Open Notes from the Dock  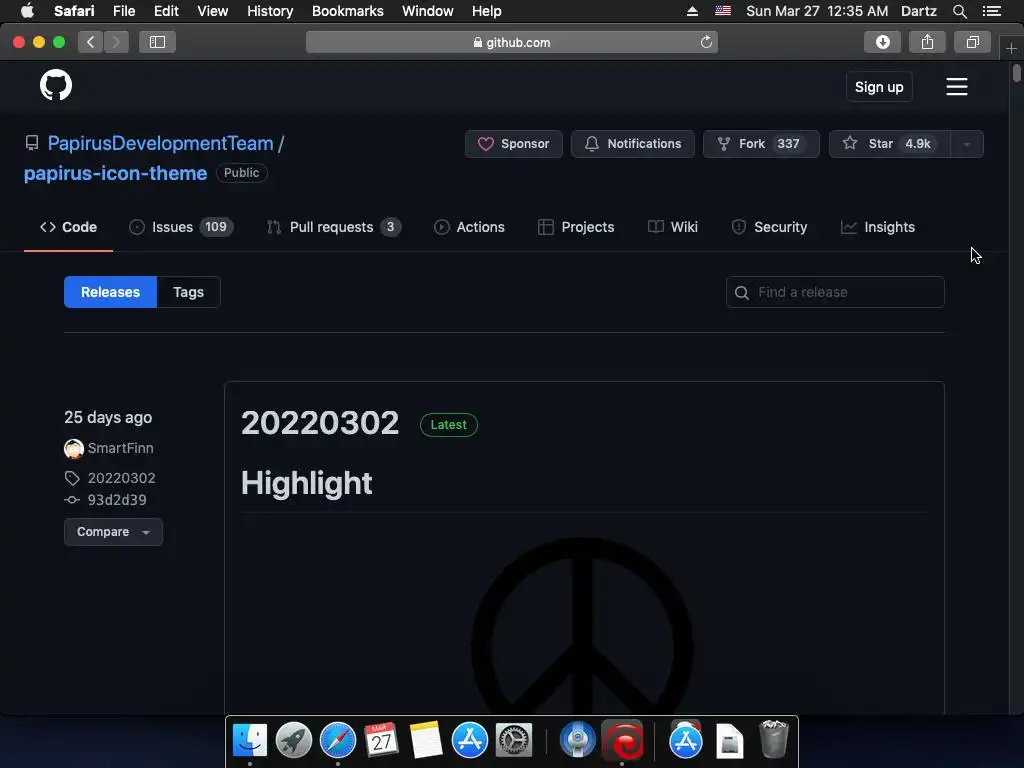click(426, 741)
